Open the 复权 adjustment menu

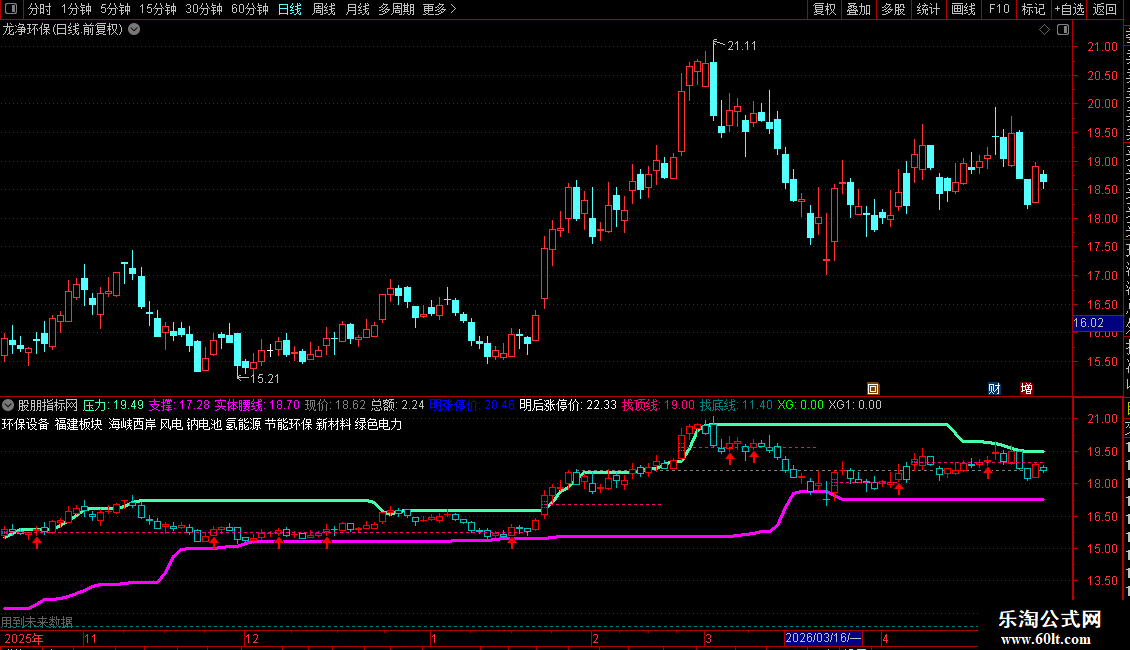click(824, 9)
